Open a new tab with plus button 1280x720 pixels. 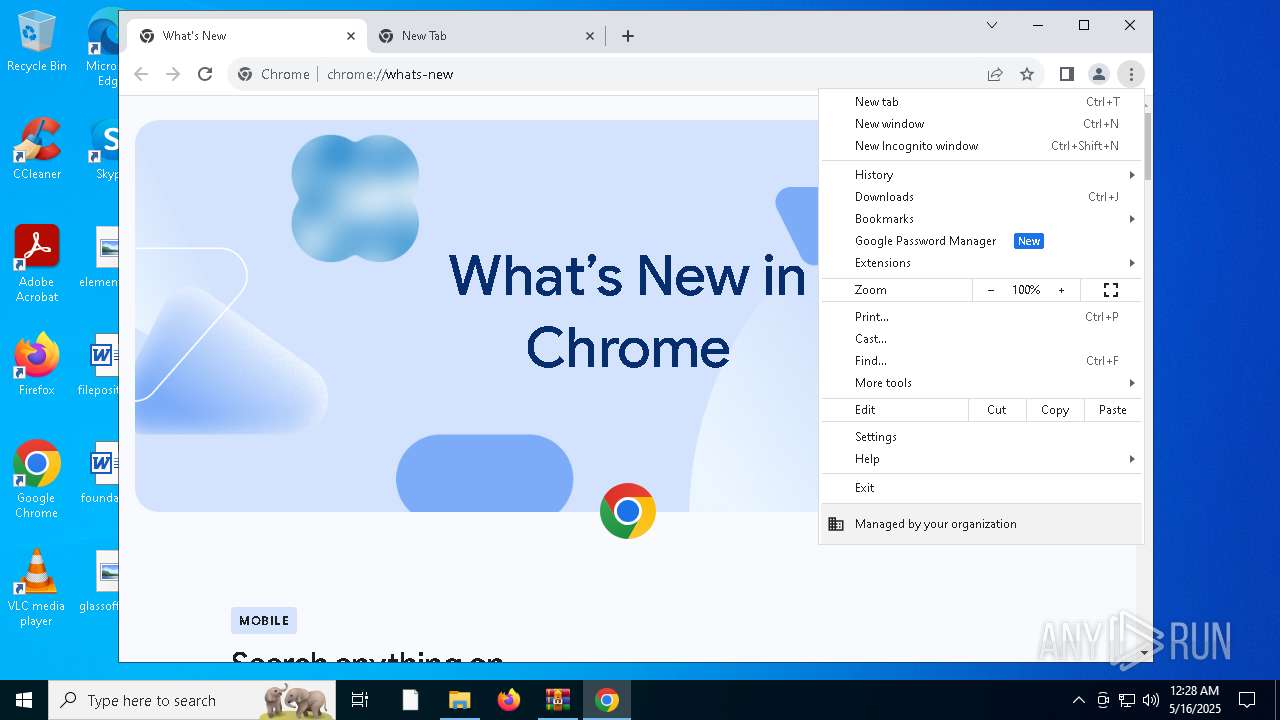(628, 36)
